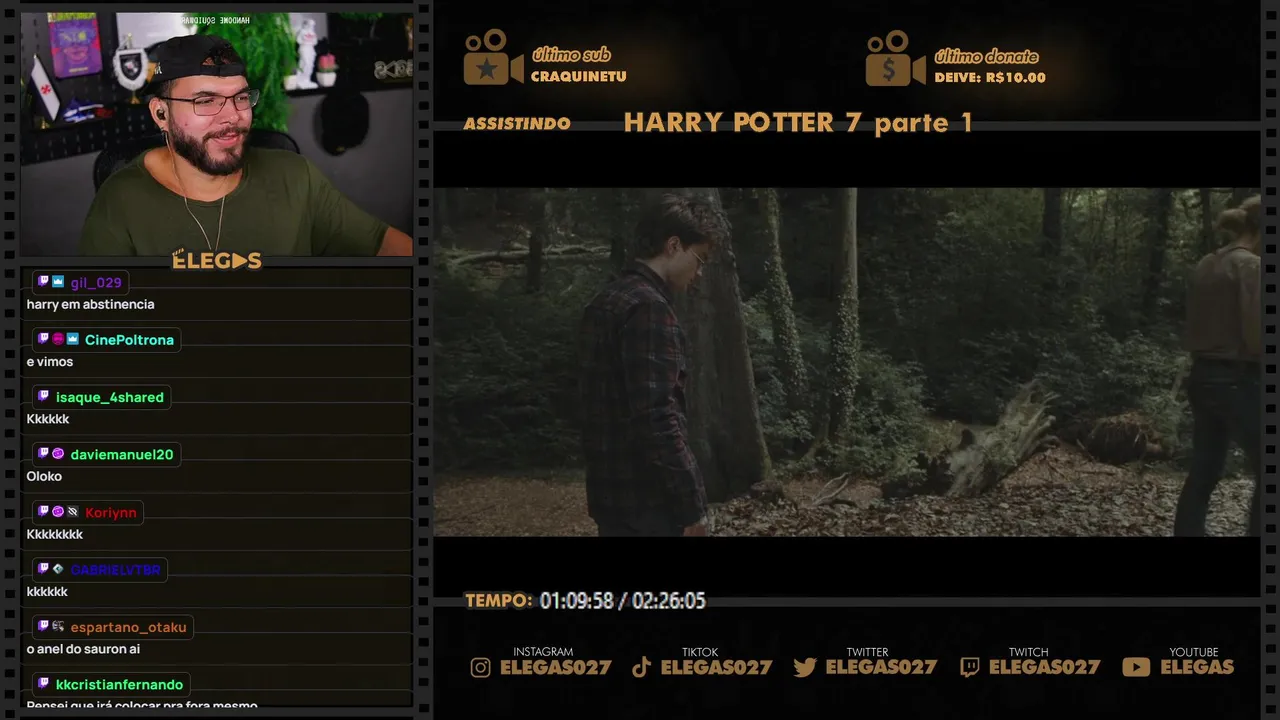Click the star camera icon for último sub

(493, 57)
